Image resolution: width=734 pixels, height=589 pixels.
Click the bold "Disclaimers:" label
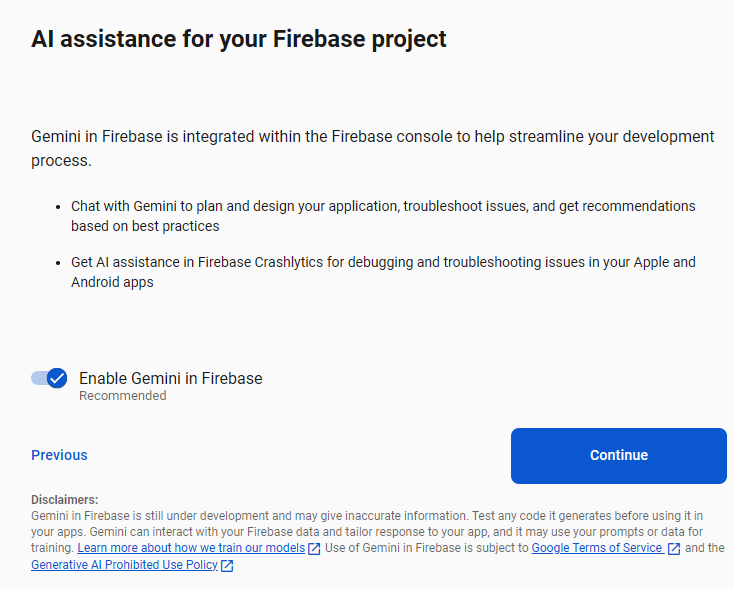[x=65, y=499]
